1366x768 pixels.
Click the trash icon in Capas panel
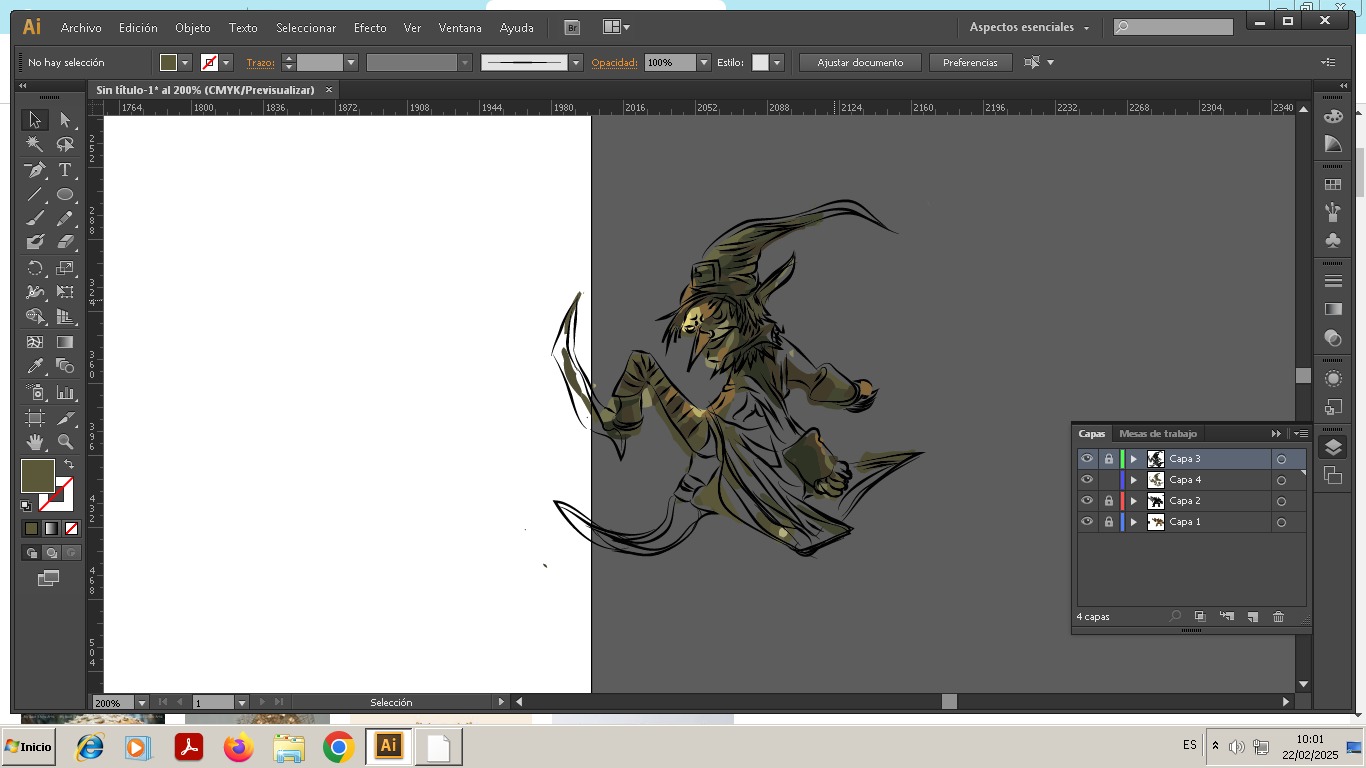pyautogui.click(x=1278, y=617)
